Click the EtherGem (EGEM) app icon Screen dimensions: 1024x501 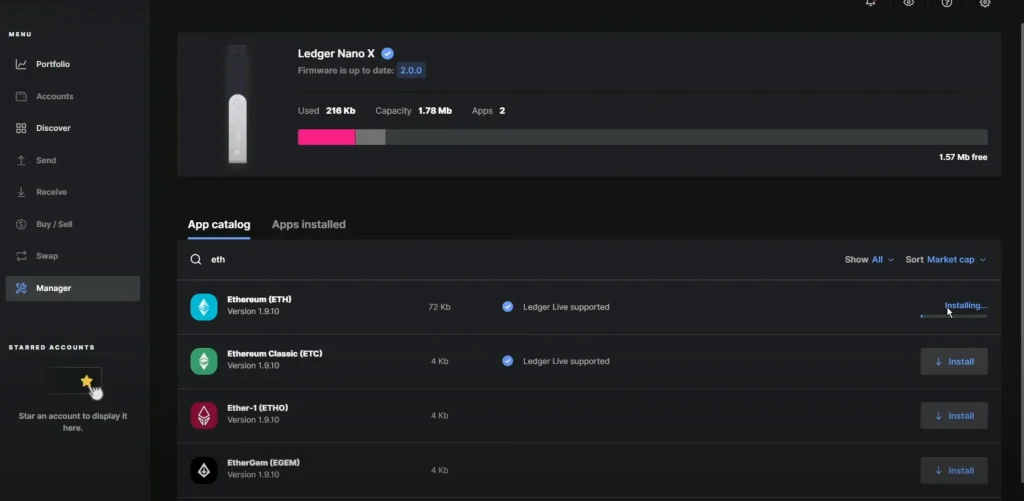pos(204,470)
